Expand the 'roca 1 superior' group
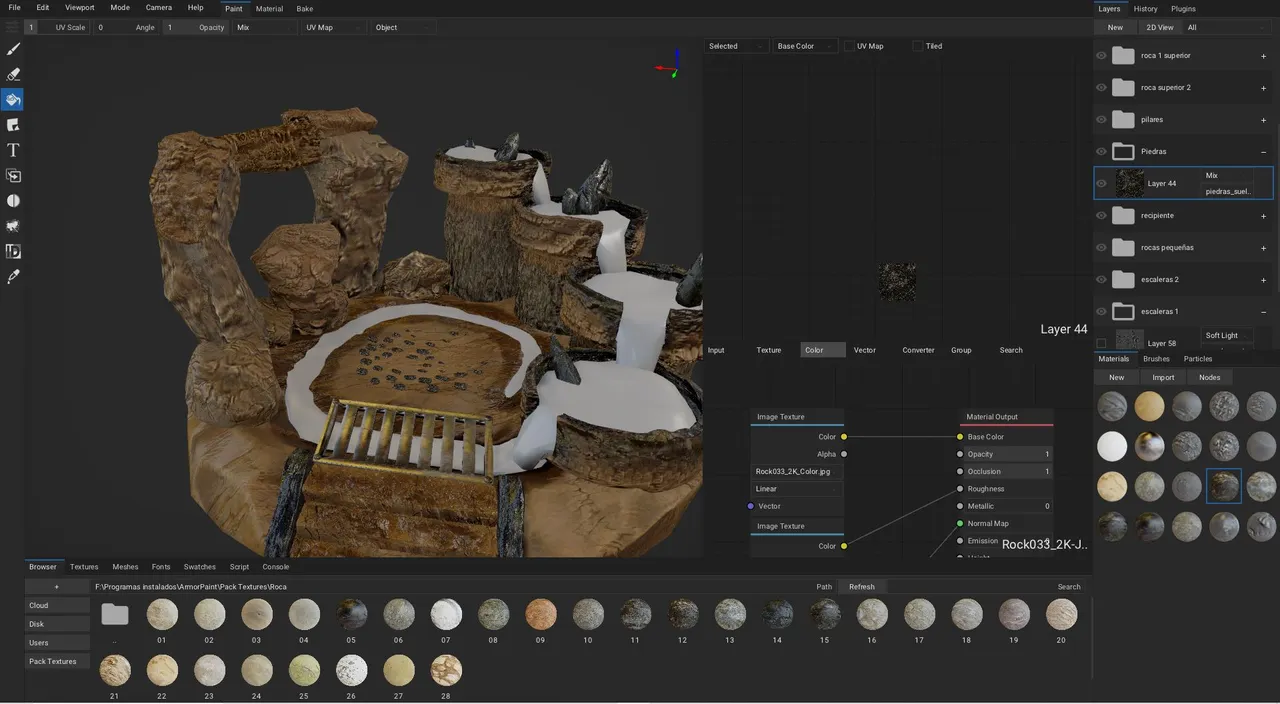Image resolution: width=1280 pixels, height=704 pixels. coord(1264,56)
